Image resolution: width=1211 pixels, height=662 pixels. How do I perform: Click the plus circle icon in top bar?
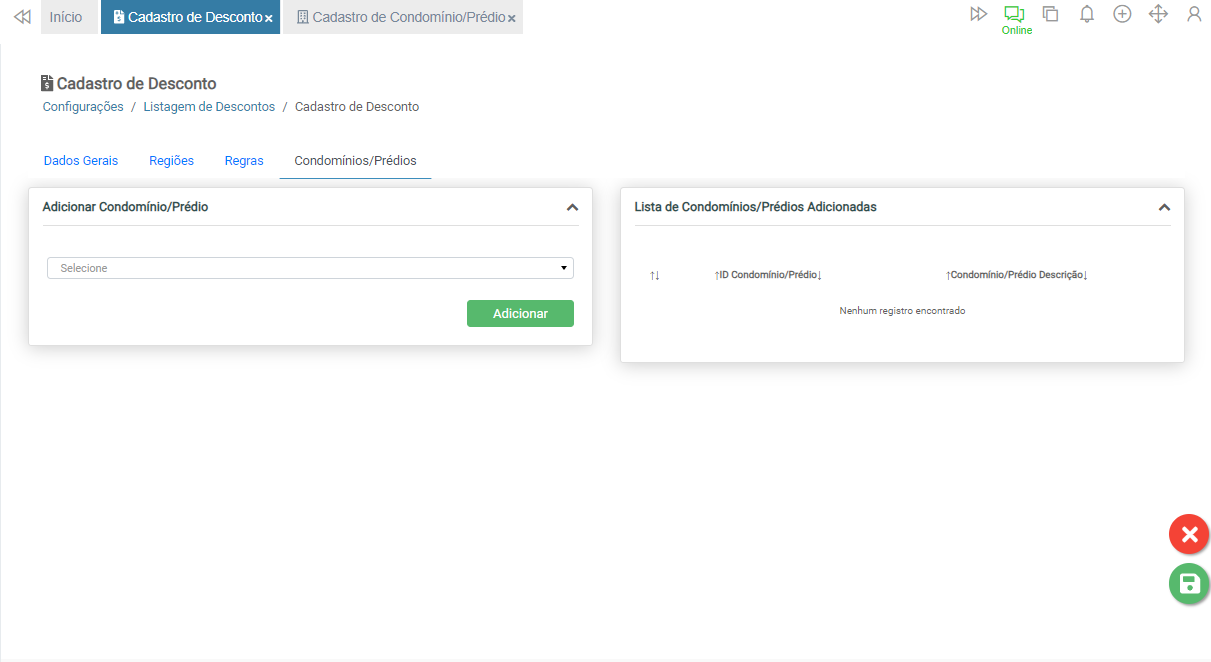1122,14
